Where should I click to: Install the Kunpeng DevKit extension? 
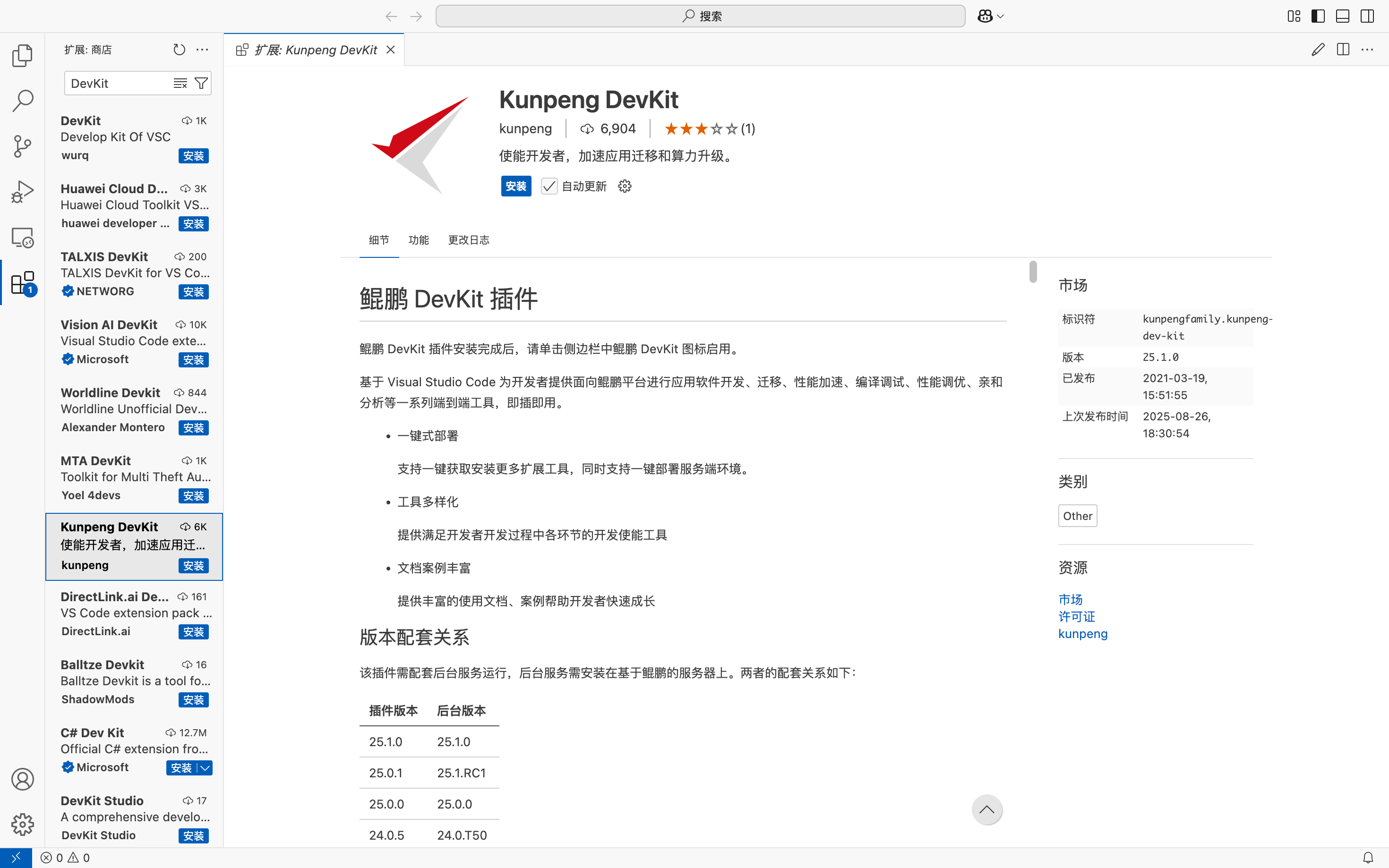(515, 187)
